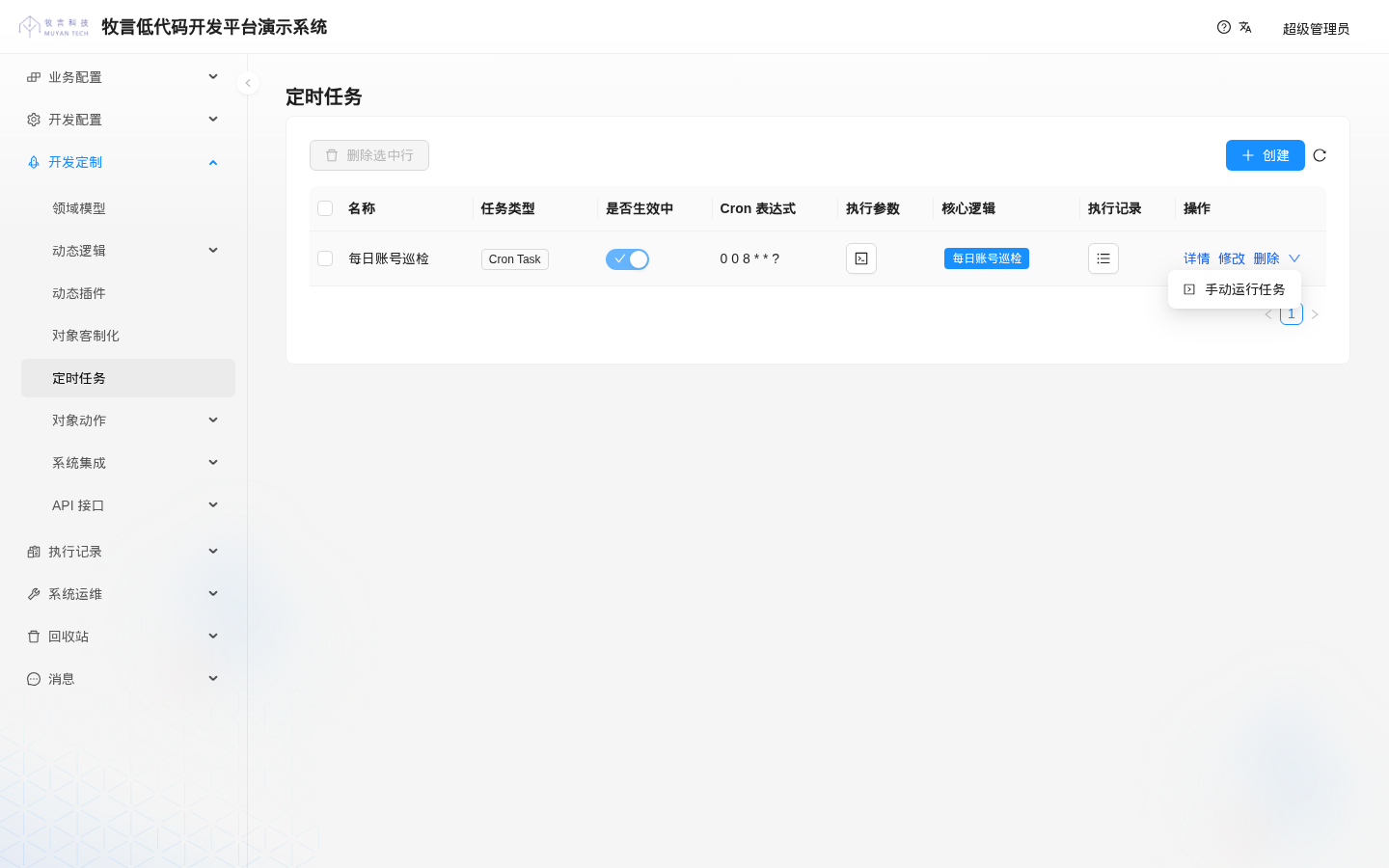
Task: Click the 每日账号巡检 core logic tag
Action: 987,258
